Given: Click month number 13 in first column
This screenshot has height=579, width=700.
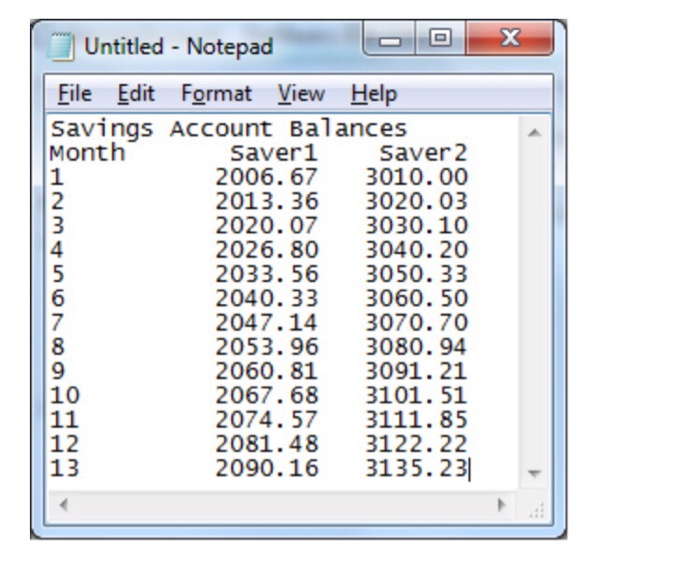Looking at the screenshot, I should [x=65, y=469].
